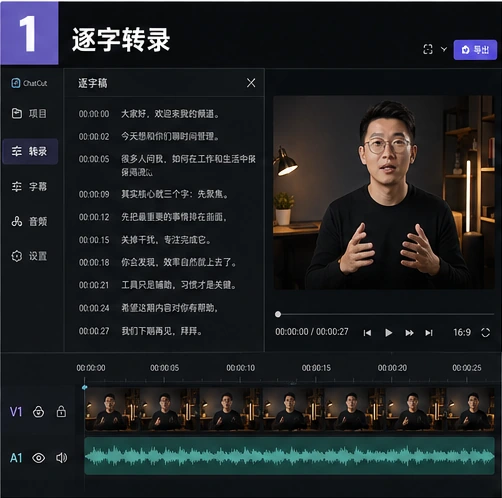Click the round icon next to V1 label
Screen dimensions: 502x498
tap(38, 412)
